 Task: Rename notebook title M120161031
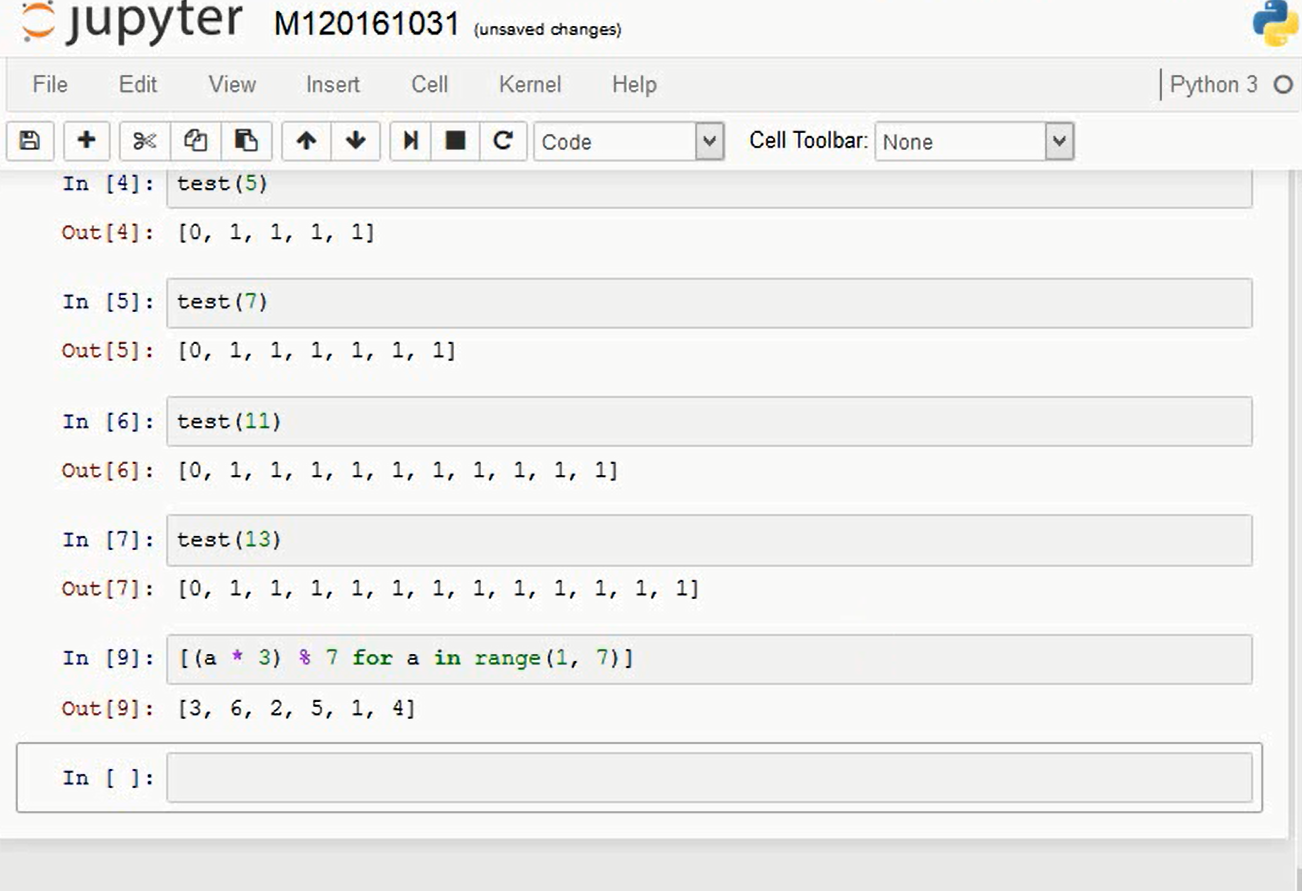(x=366, y=24)
